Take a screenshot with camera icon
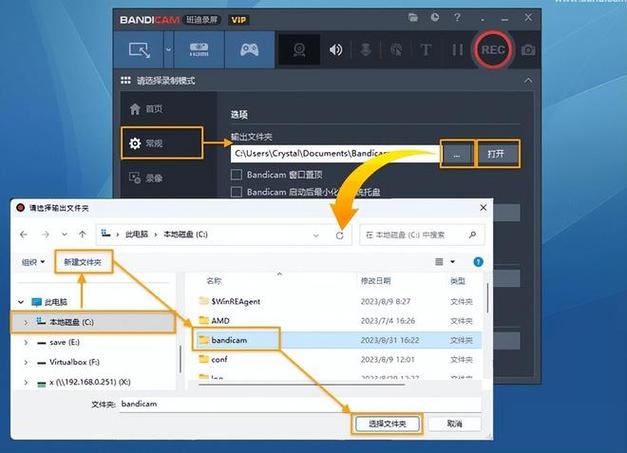Image resolution: width=627 pixels, height=453 pixels. coord(528,50)
